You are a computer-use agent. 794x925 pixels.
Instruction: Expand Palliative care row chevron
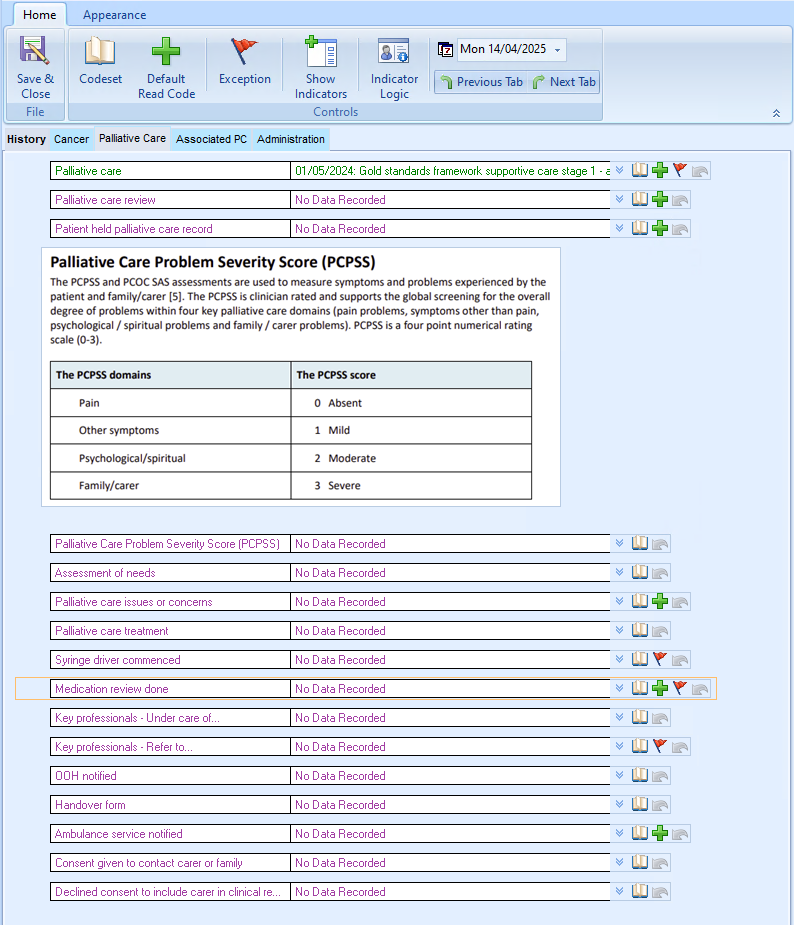[x=619, y=170]
